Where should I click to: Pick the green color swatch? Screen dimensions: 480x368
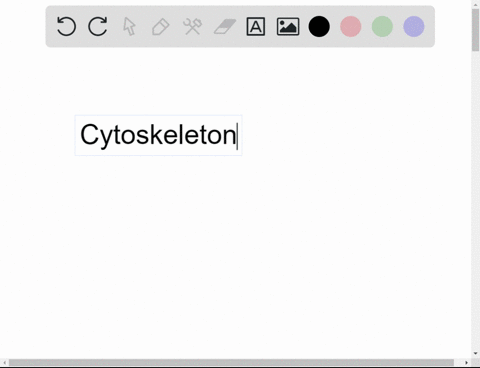[x=382, y=26]
